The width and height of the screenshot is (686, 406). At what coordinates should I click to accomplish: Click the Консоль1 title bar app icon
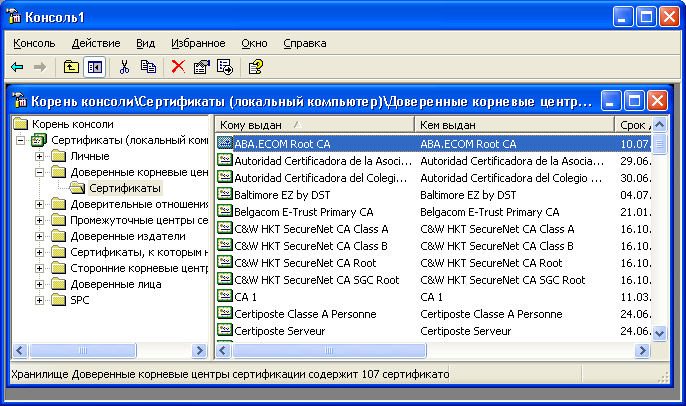click(x=14, y=17)
